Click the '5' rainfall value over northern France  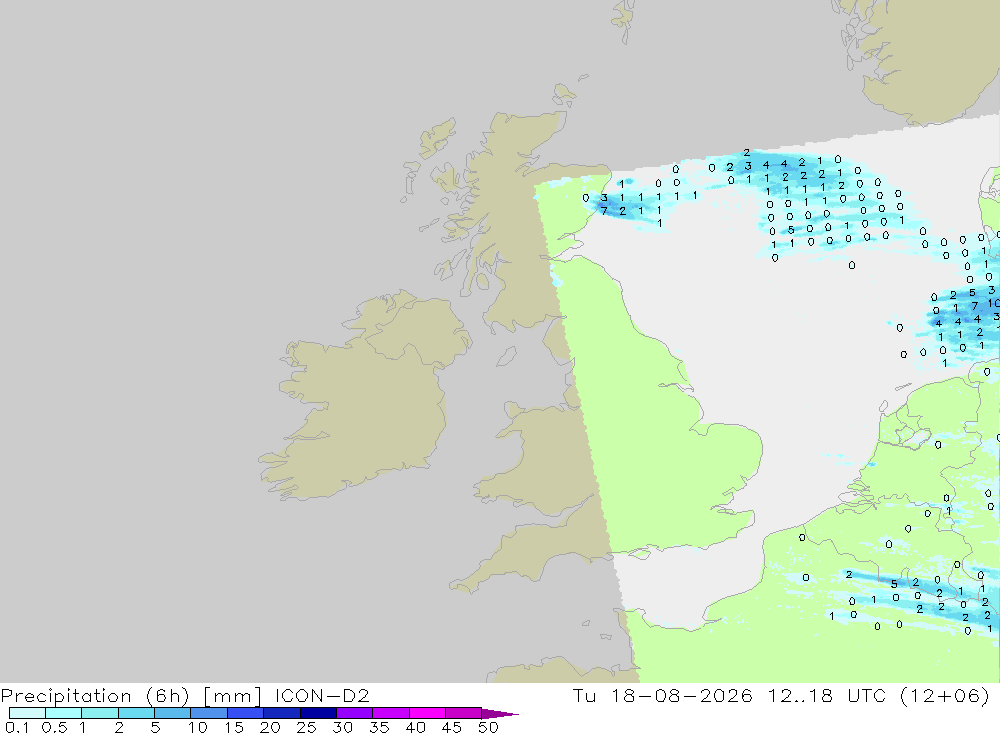[x=894, y=584]
